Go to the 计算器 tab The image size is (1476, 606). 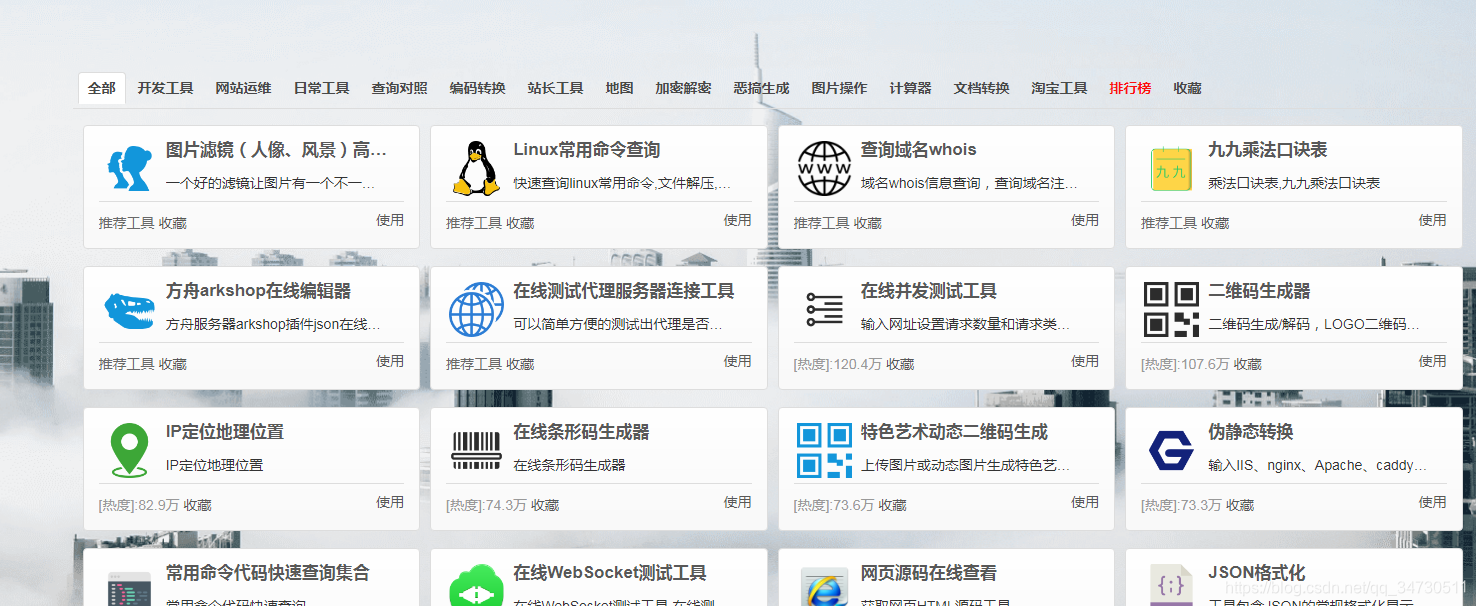pos(911,88)
